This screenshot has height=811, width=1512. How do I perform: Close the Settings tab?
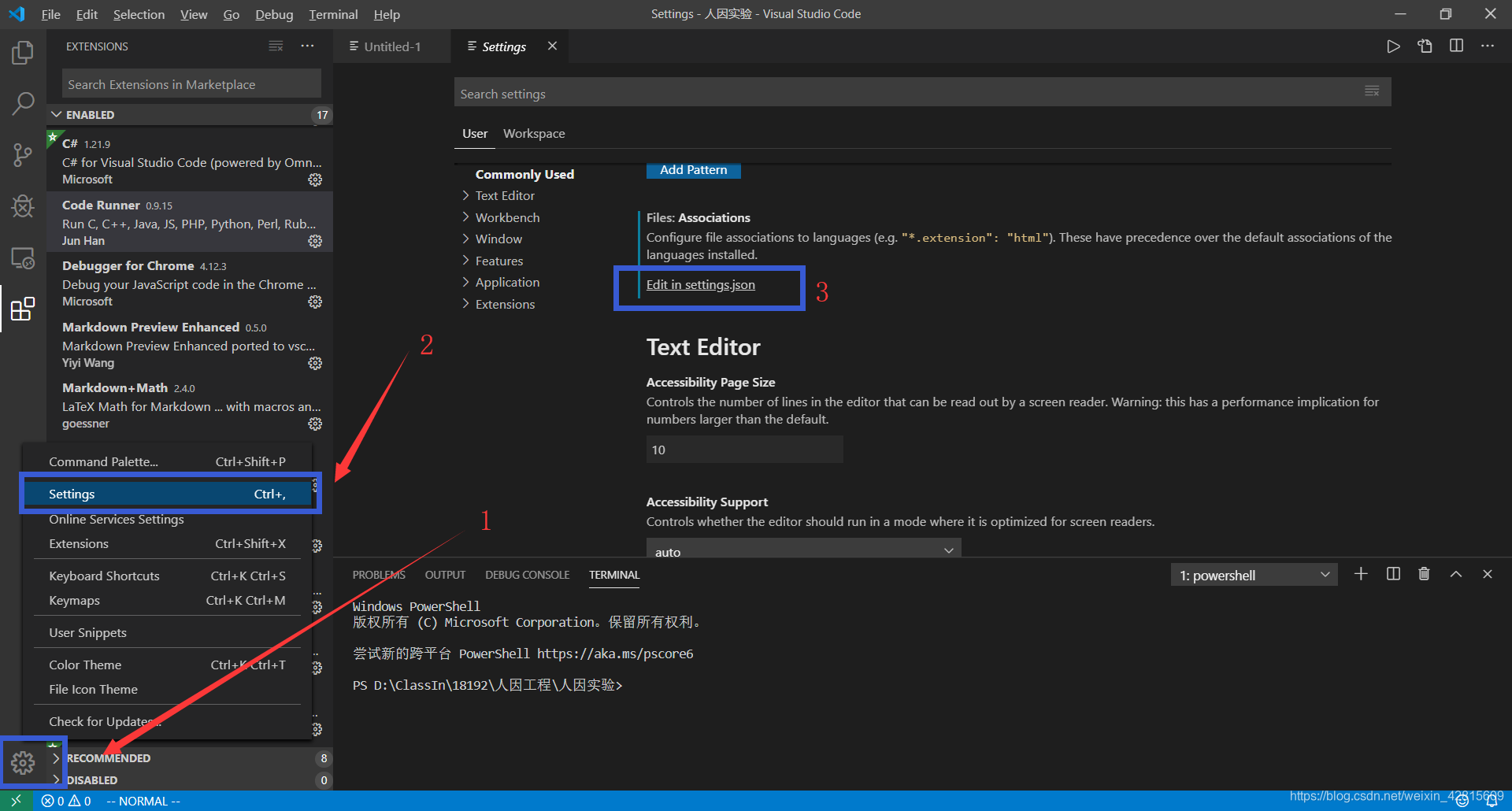coord(552,46)
